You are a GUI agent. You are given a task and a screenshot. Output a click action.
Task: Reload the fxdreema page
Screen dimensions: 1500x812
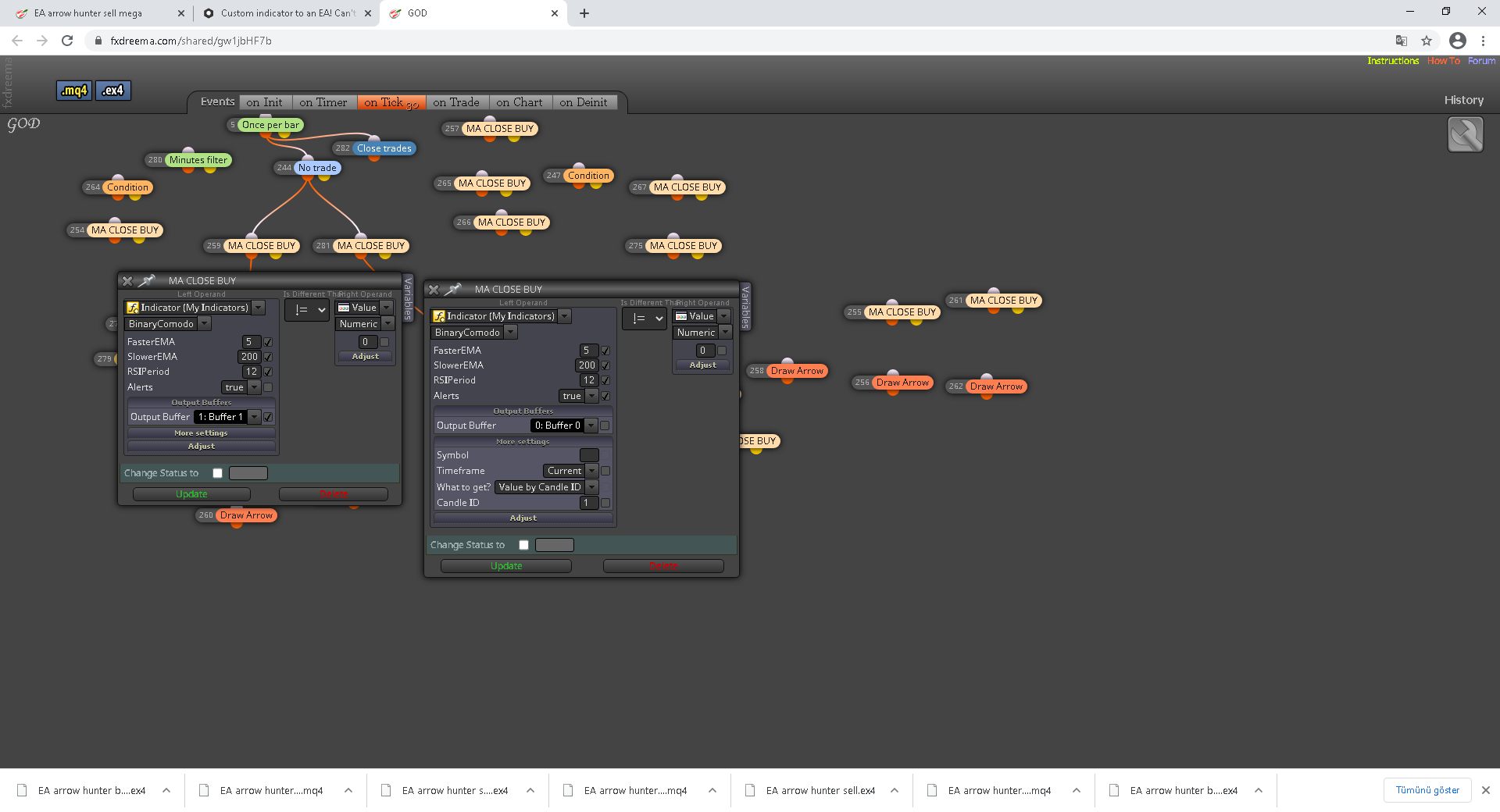(x=67, y=41)
